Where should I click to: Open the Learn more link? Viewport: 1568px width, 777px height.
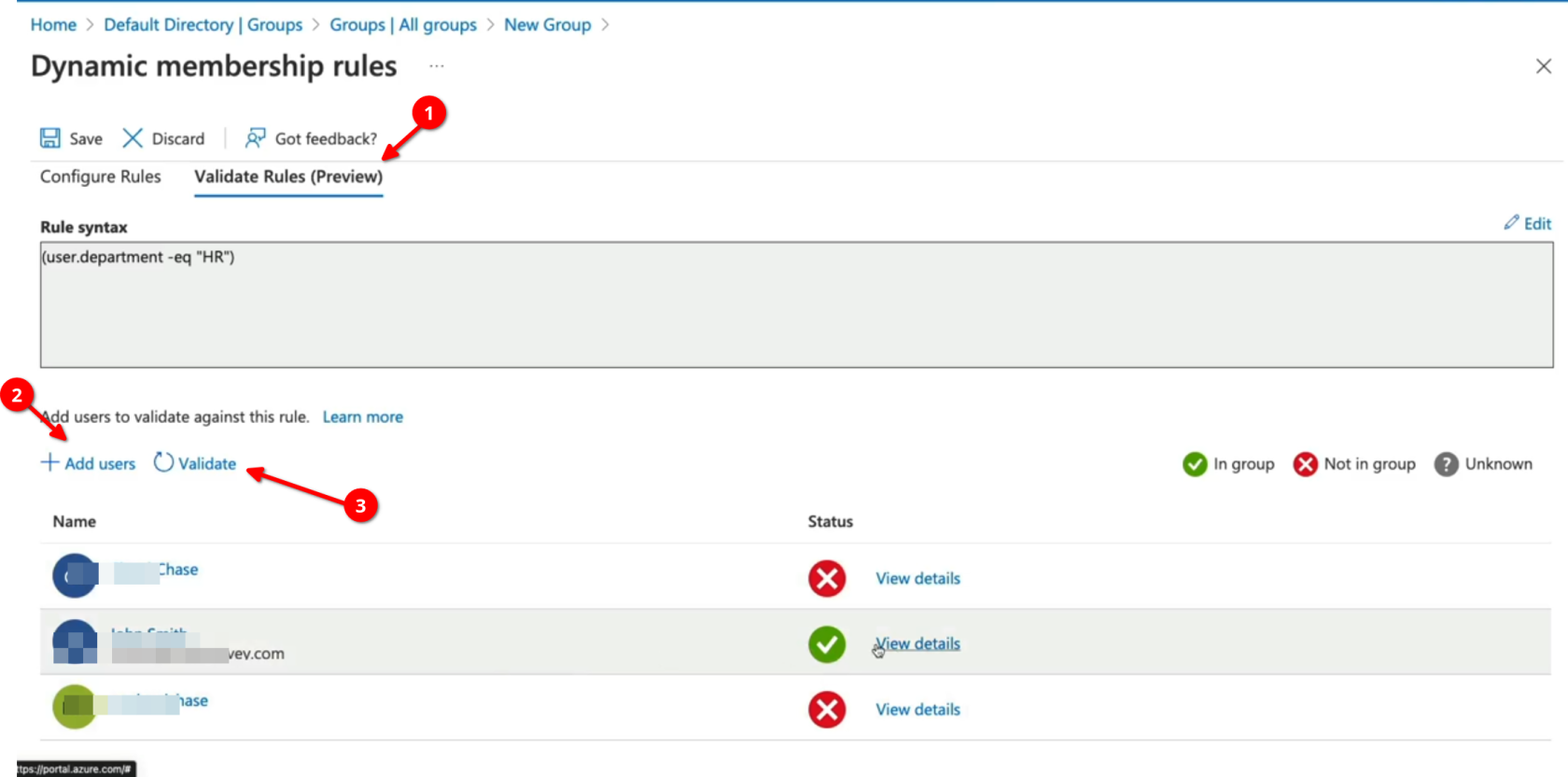pyautogui.click(x=362, y=417)
